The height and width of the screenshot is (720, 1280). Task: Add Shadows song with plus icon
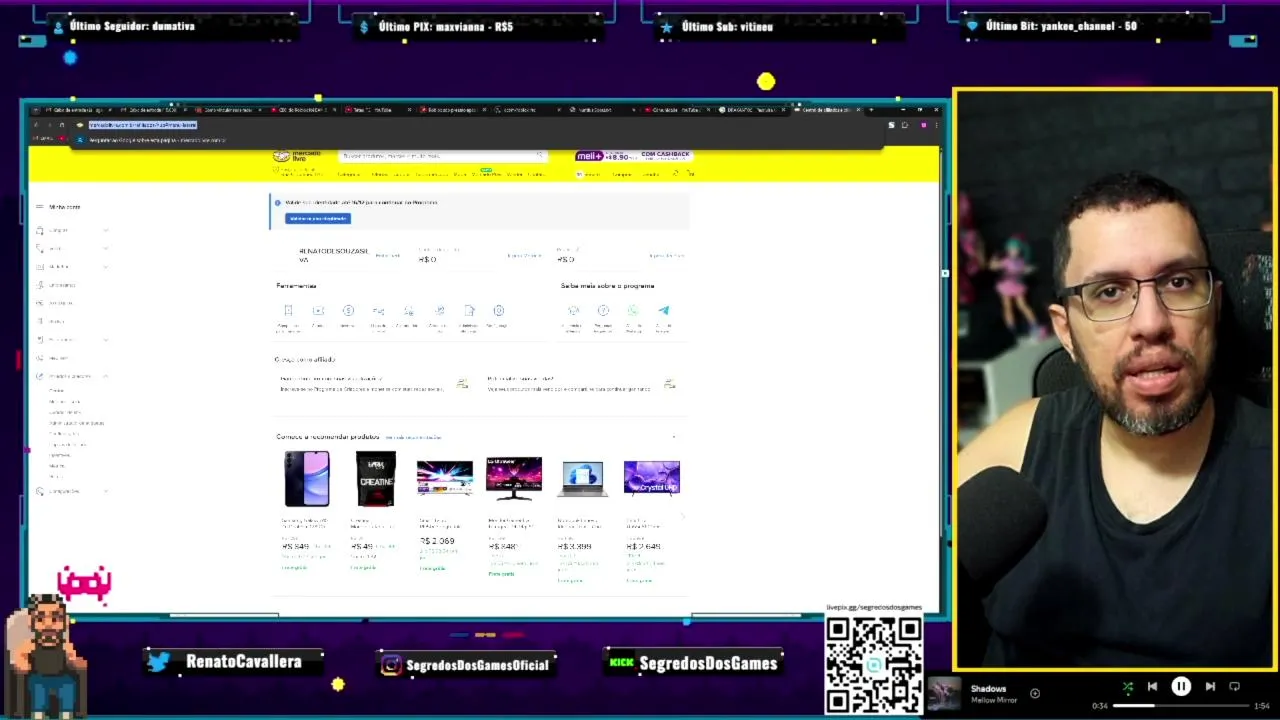pyautogui.click(x=1035, y=693)
